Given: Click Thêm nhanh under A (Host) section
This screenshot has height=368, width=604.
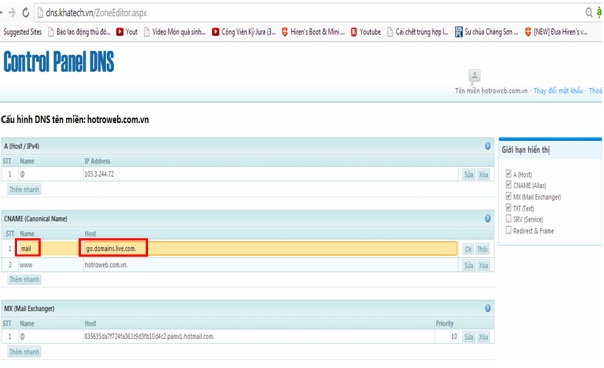Looking at the screenshot, I should pyautogui.click(x=24, y=189).
